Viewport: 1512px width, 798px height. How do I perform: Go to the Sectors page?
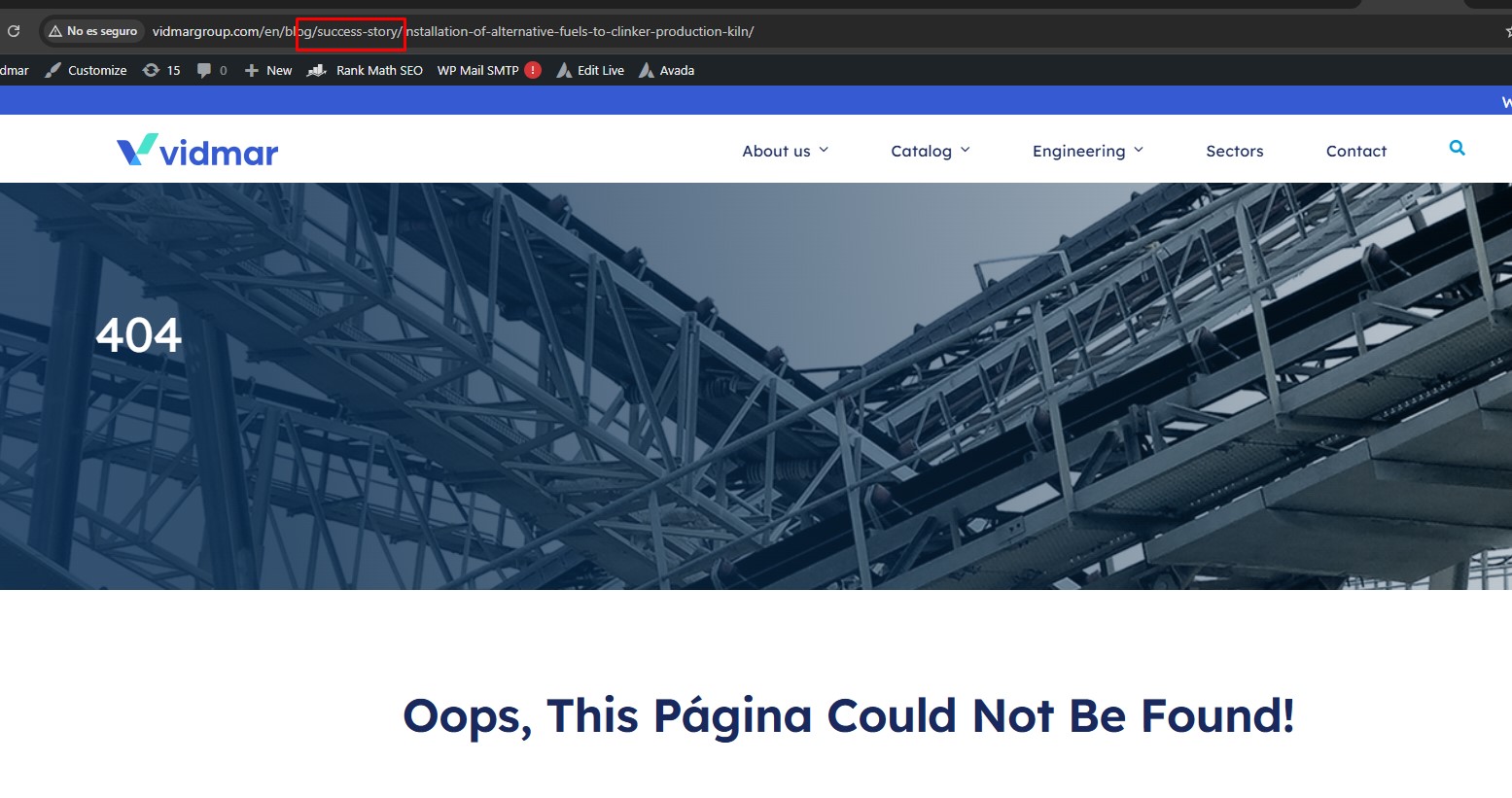pos(1235,151)
